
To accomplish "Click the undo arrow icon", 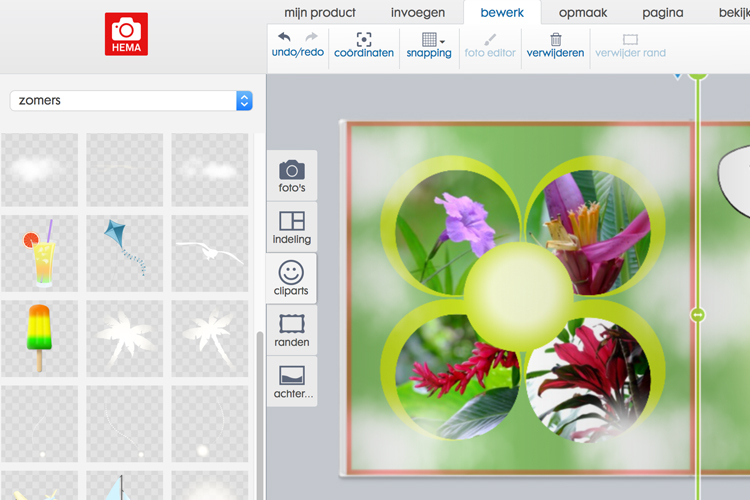I will coord(285,37).
